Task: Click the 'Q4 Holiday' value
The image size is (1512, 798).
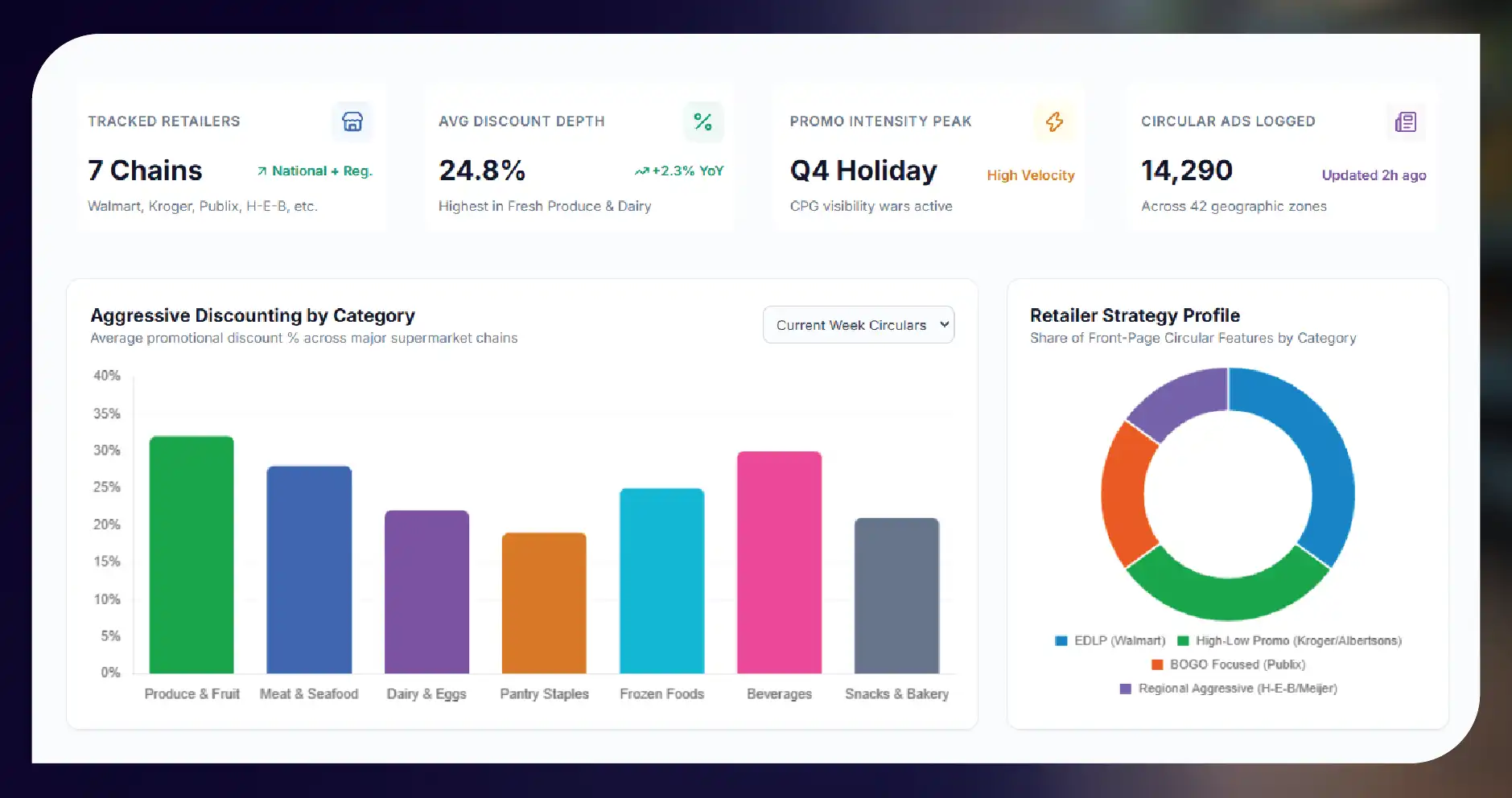Action: 863,171
